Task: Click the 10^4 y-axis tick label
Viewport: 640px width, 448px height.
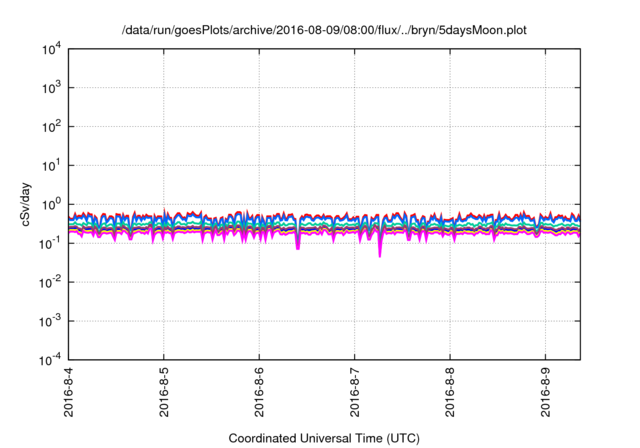Action: click(x=52, y=49)
